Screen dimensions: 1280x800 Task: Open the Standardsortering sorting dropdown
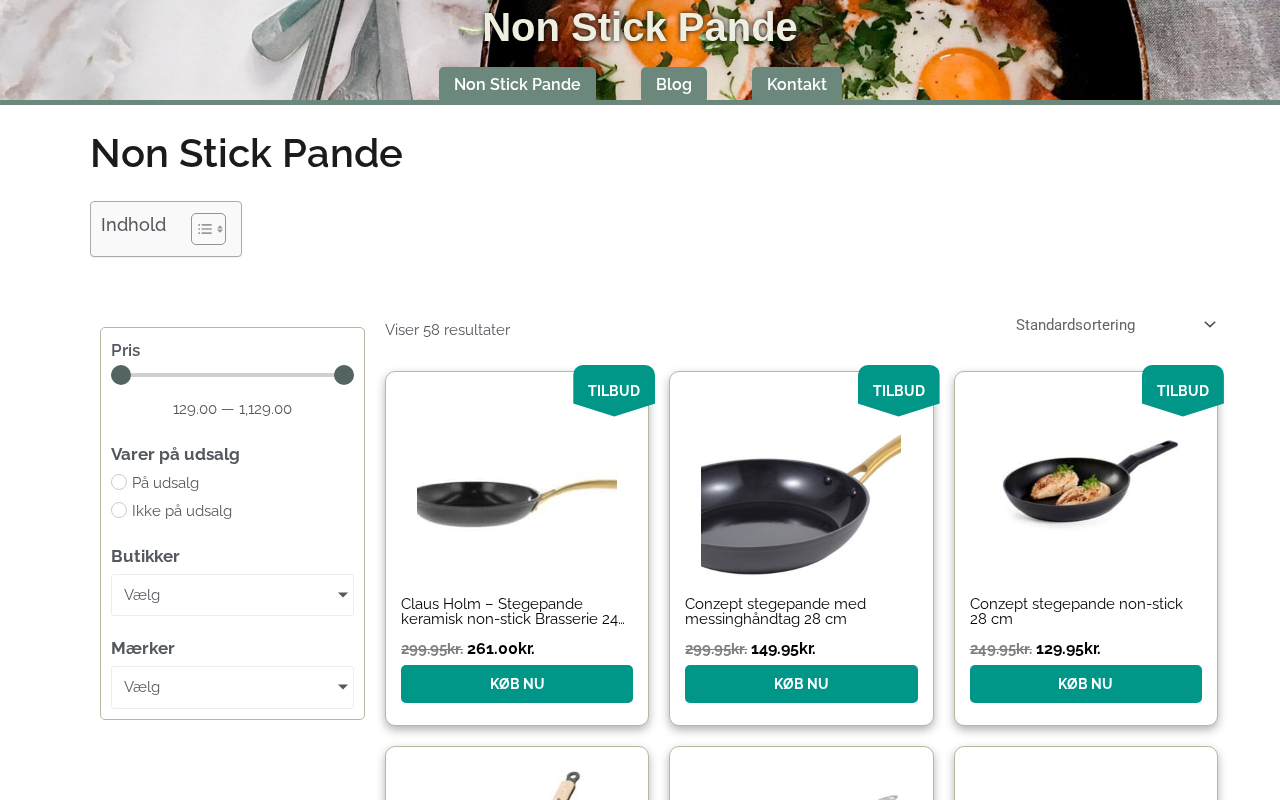click(1115, 325)
